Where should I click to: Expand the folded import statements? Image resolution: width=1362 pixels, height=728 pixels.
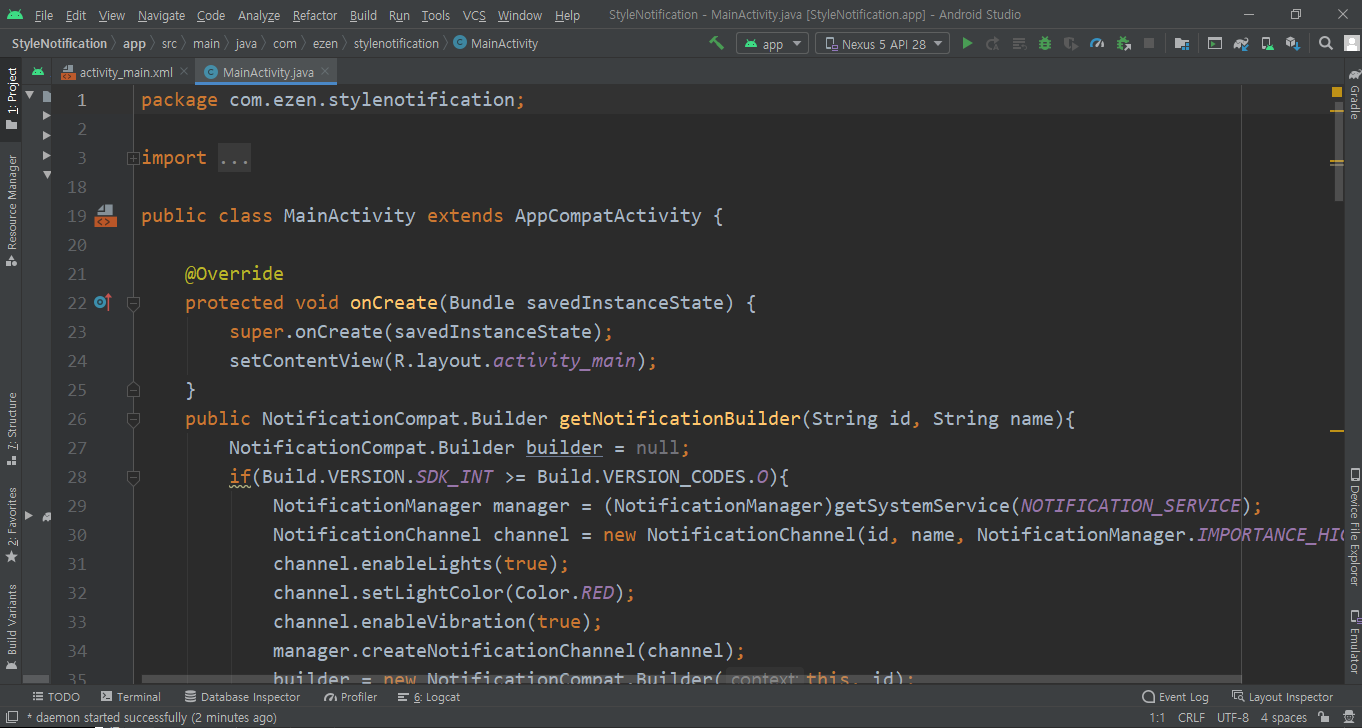point(133,157)
